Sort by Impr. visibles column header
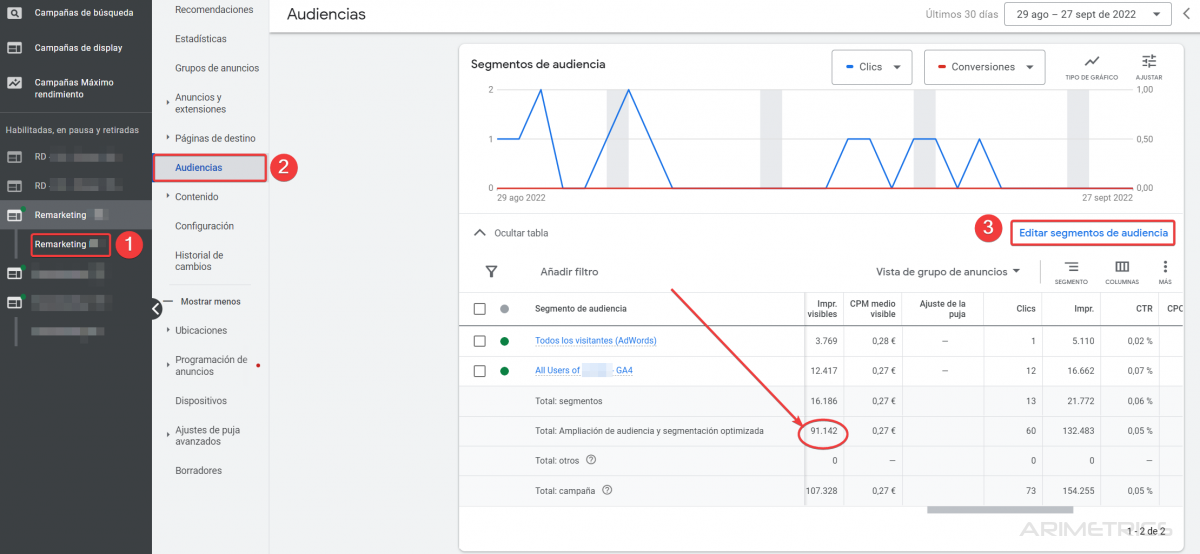This screenshot has height=554, width=1200. [x=822, y=309]
